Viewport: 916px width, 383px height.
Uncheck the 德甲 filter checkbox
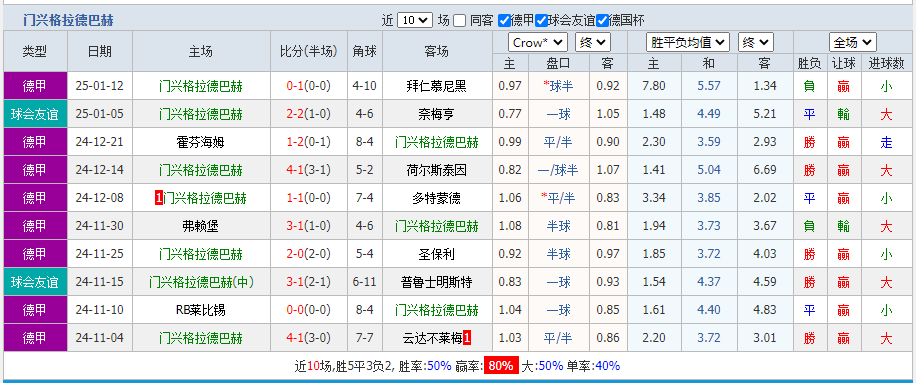click(504, 20)
